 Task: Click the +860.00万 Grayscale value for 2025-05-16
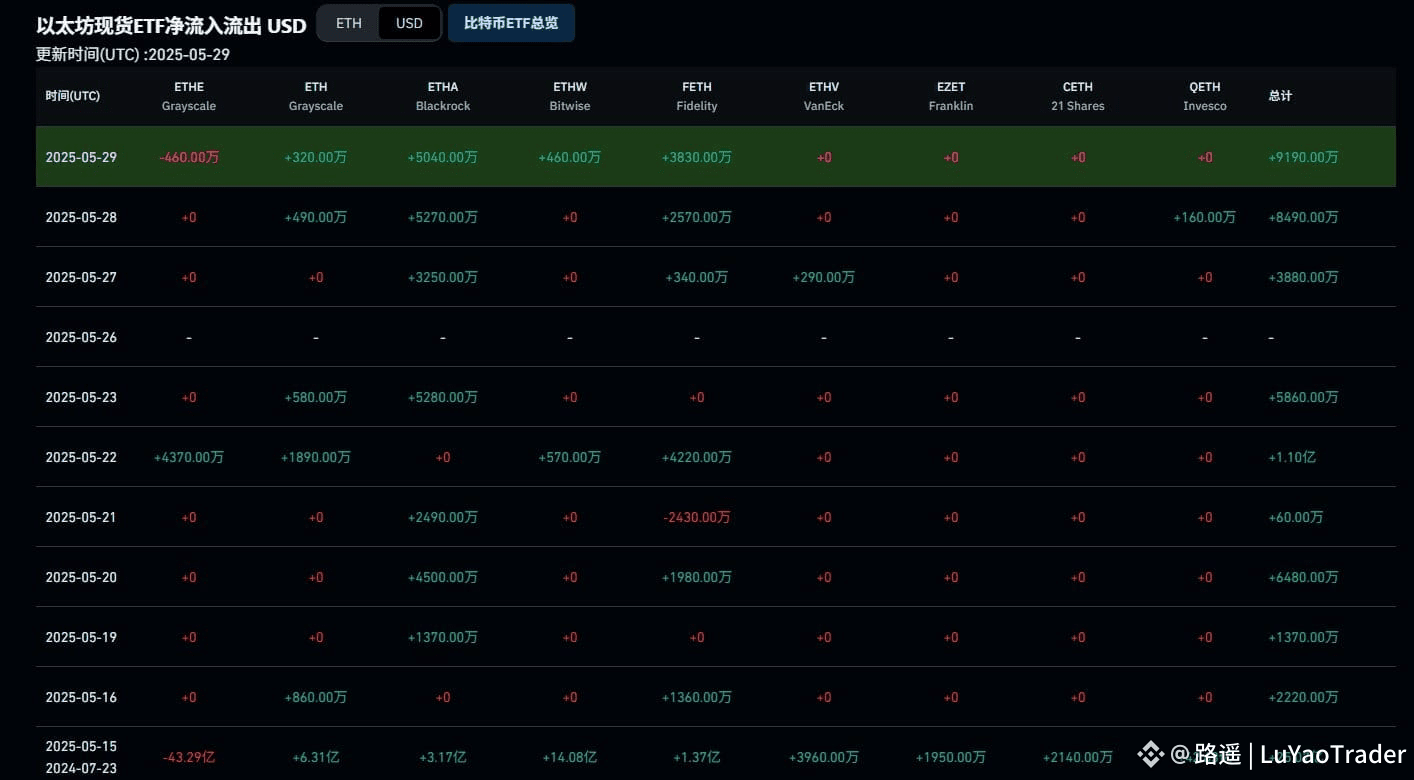point(316,697)
